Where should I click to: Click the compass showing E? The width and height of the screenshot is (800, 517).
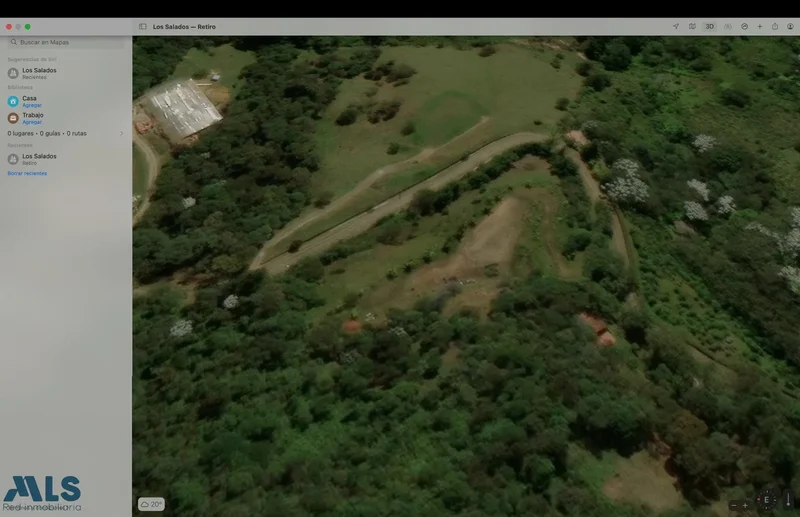[x=766, y=500]
